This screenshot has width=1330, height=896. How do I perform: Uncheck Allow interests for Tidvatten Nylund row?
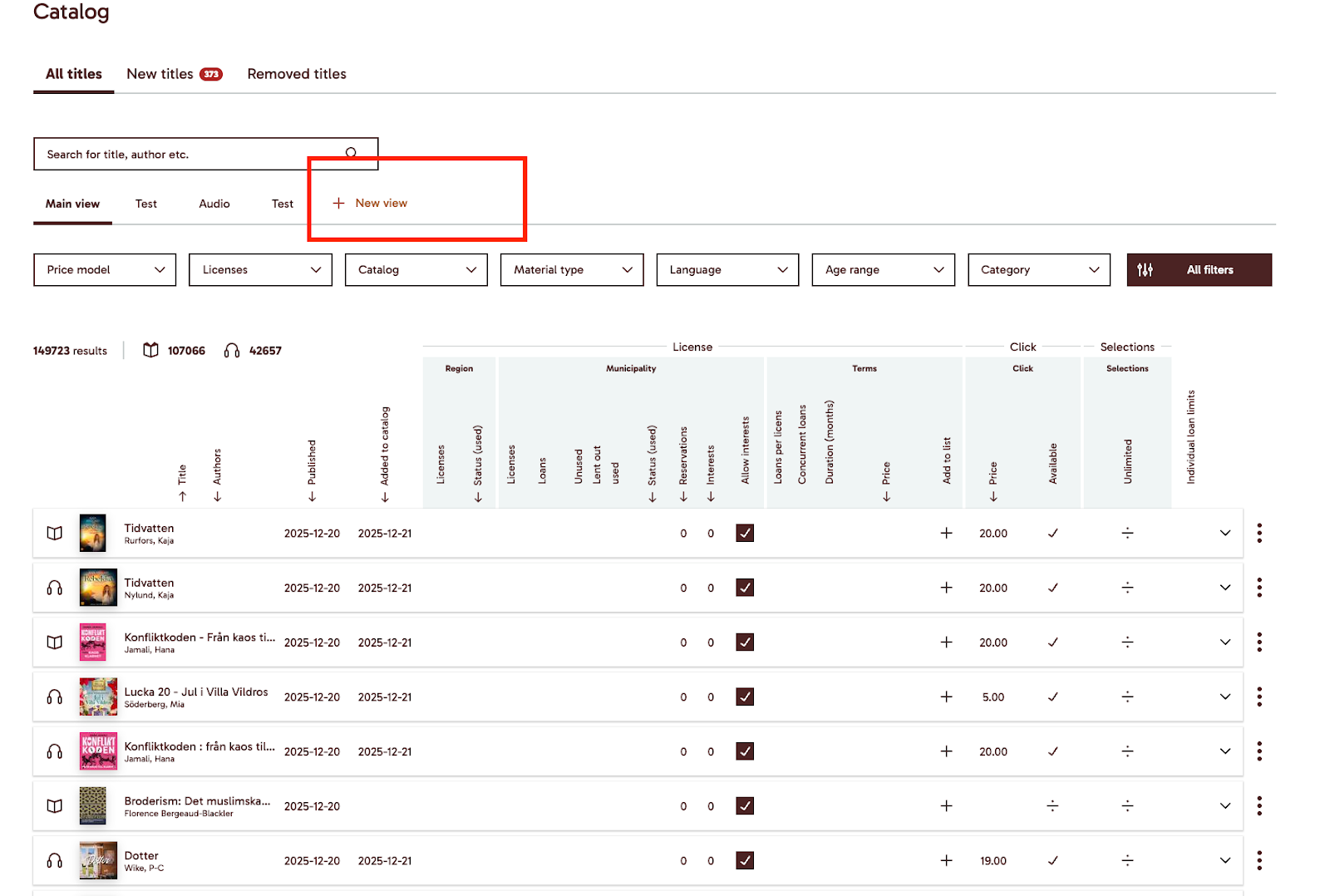[745, 588]
